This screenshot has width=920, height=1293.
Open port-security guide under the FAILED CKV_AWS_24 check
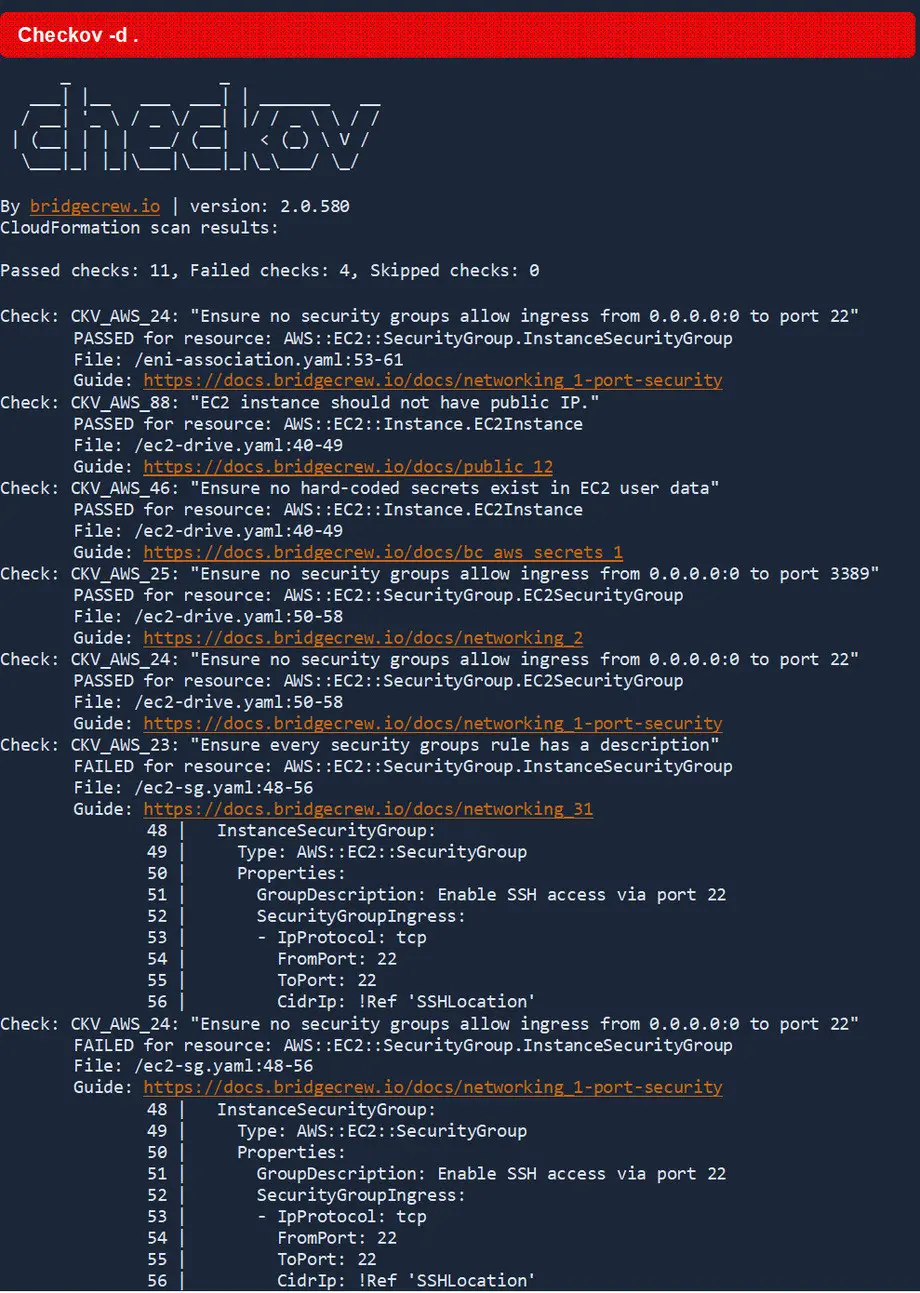(x=432, y=1087)
